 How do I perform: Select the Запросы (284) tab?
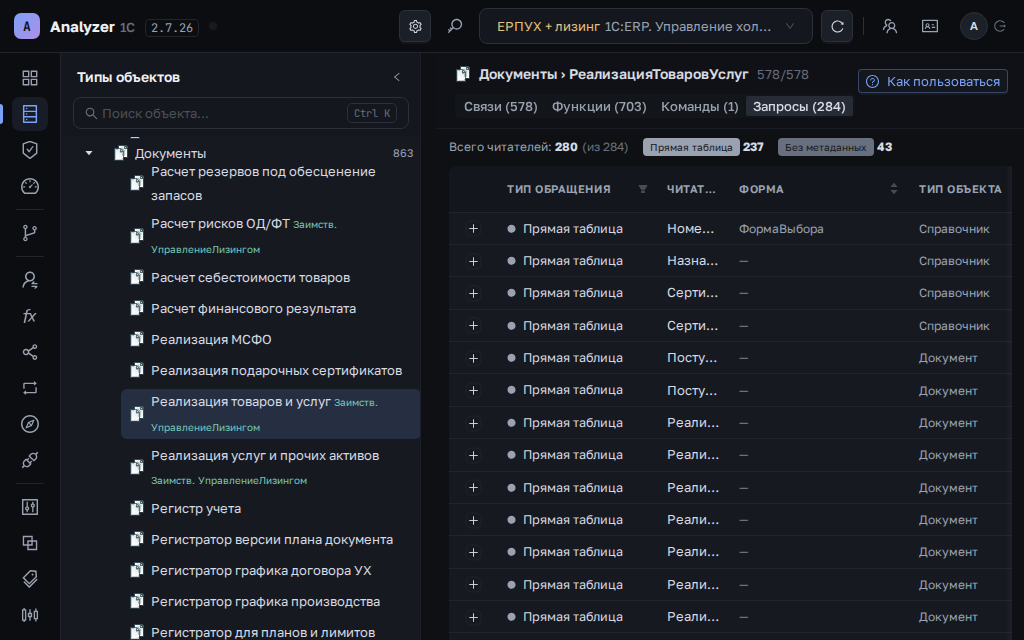click(x=799, y=106)
